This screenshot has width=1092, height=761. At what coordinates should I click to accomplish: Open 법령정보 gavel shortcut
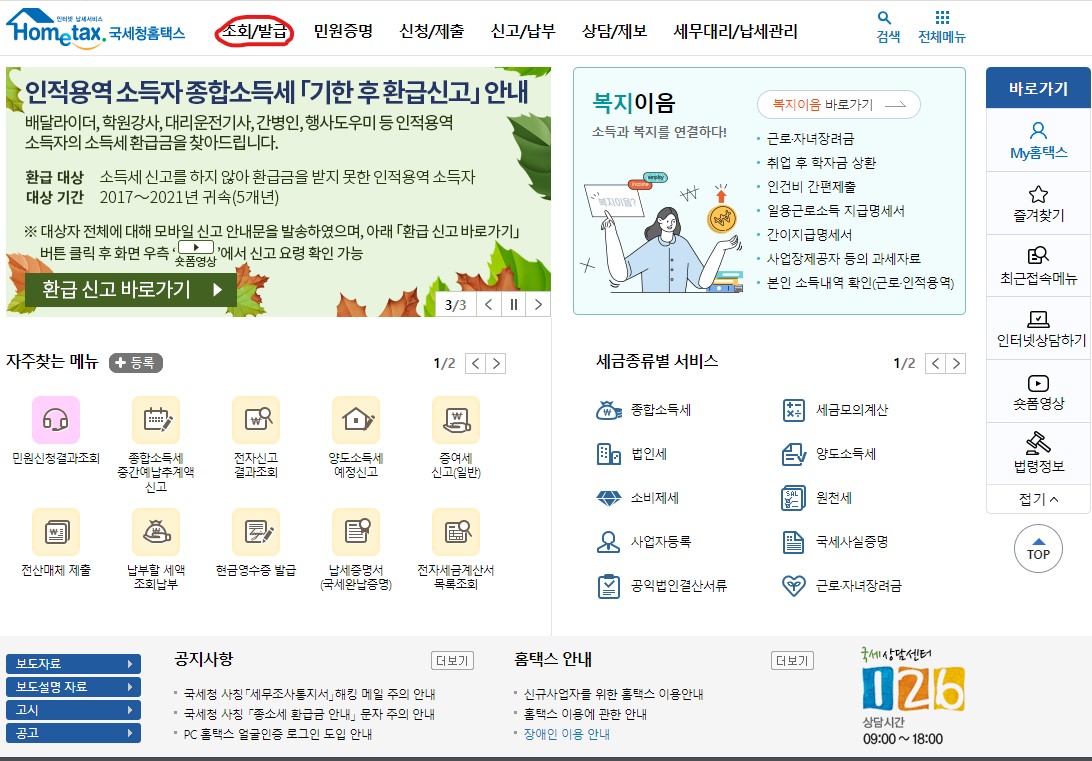[x=1038, y=453]
